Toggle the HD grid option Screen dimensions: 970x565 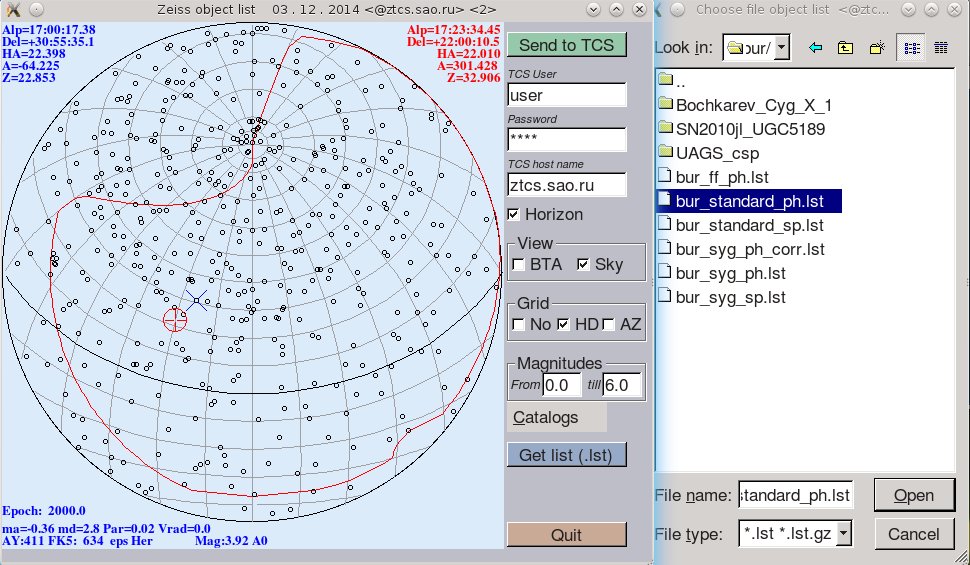pyautogui.click(x=563, y=324)
